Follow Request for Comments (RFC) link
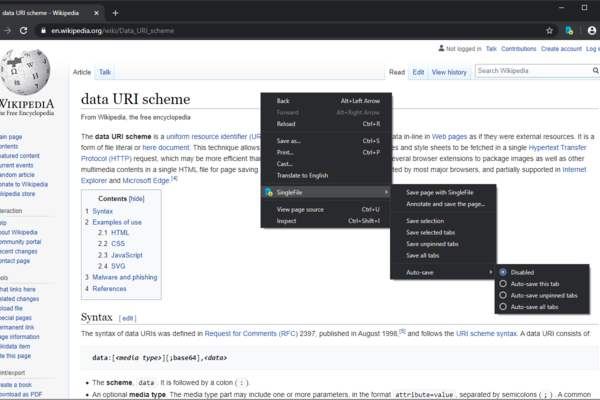Image resolution: width=600 pixels, height=400 pixels. point(251,334)
